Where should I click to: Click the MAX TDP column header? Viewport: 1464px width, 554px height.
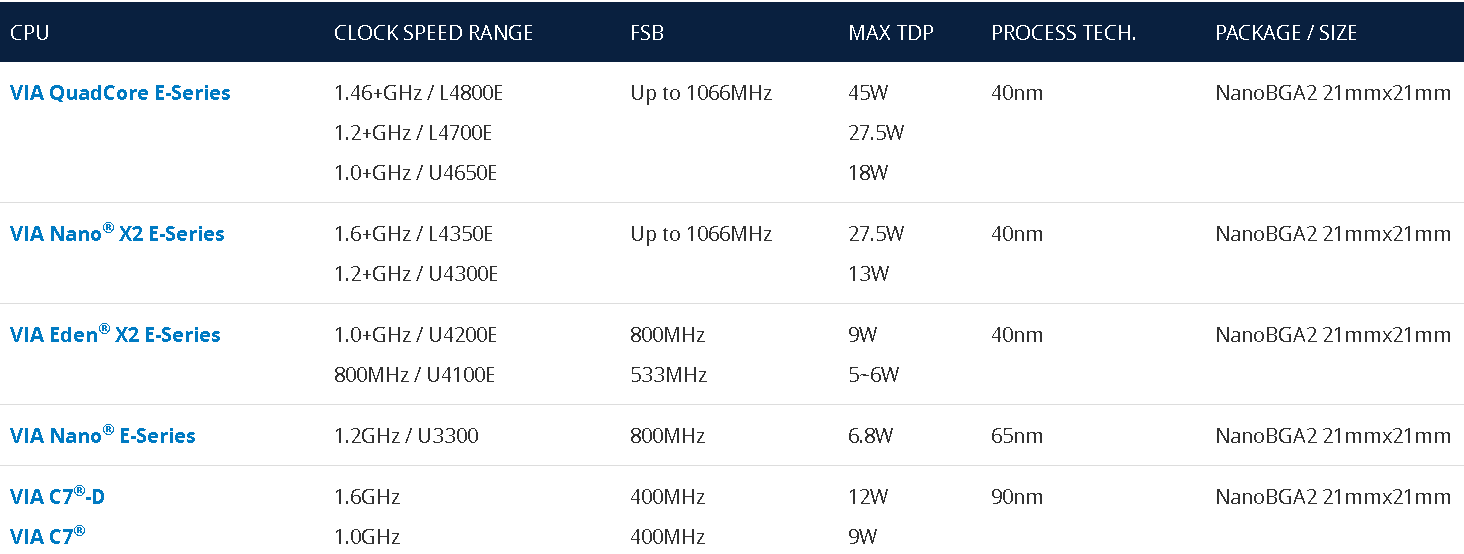coord(891,32)
